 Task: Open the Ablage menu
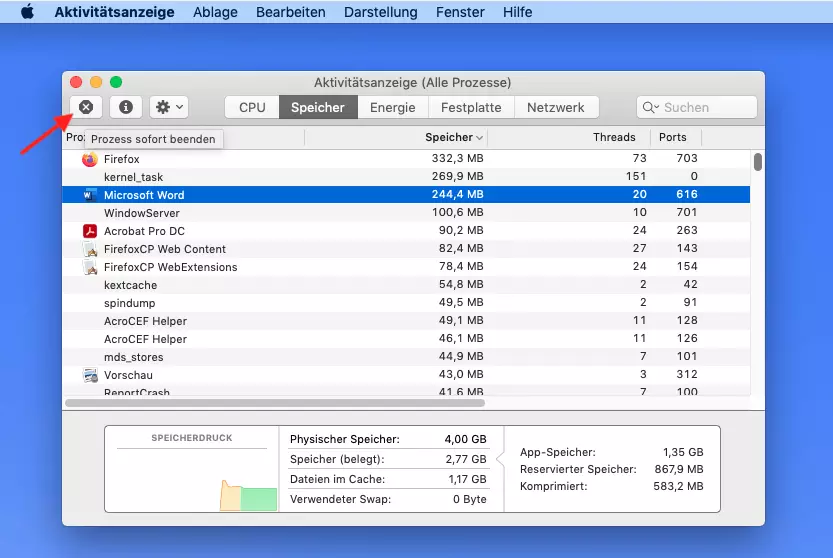click(215, 12)
